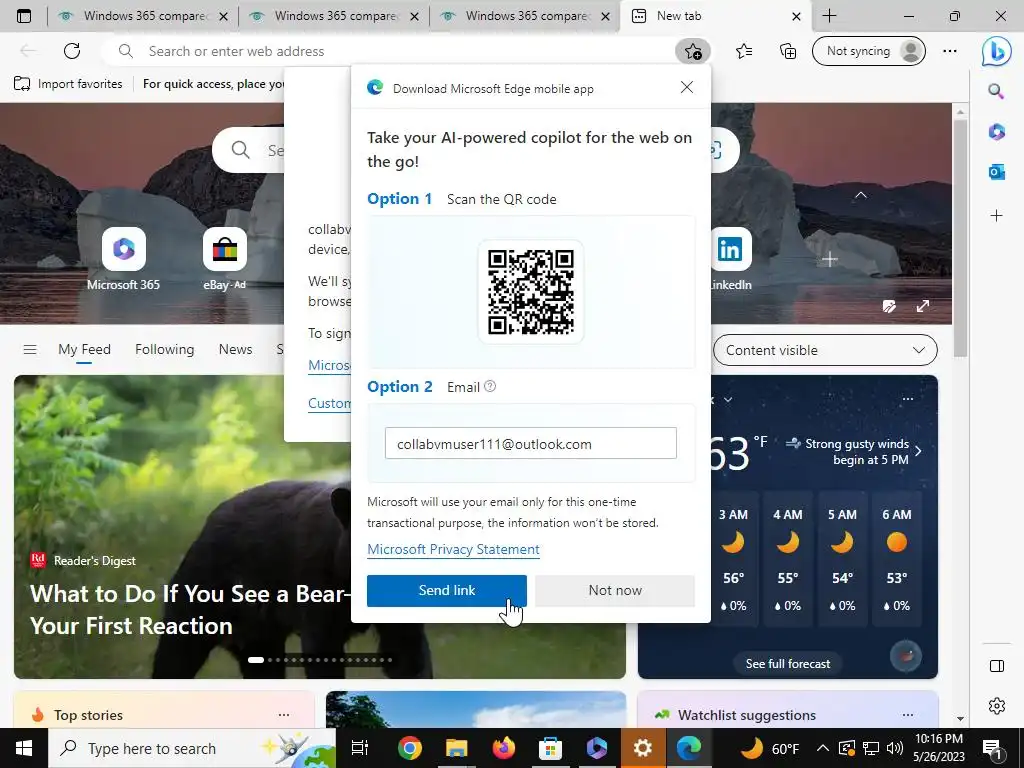The height and width of the screenshot is (768, 1024).
Task: Open Outlook sidebar icon
Action: 997,172
